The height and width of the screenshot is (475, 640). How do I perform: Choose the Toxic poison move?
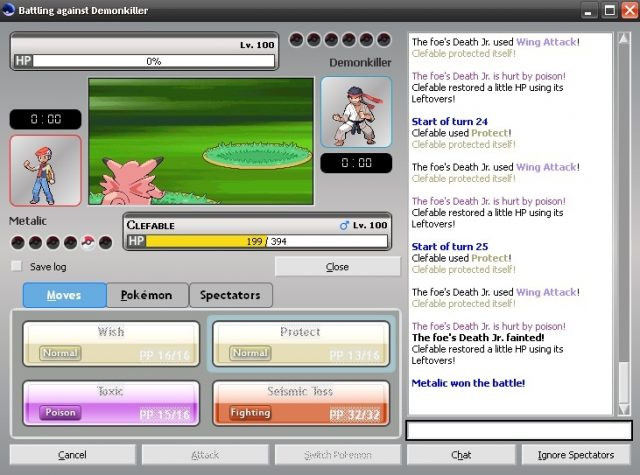(x=111, y=403)
